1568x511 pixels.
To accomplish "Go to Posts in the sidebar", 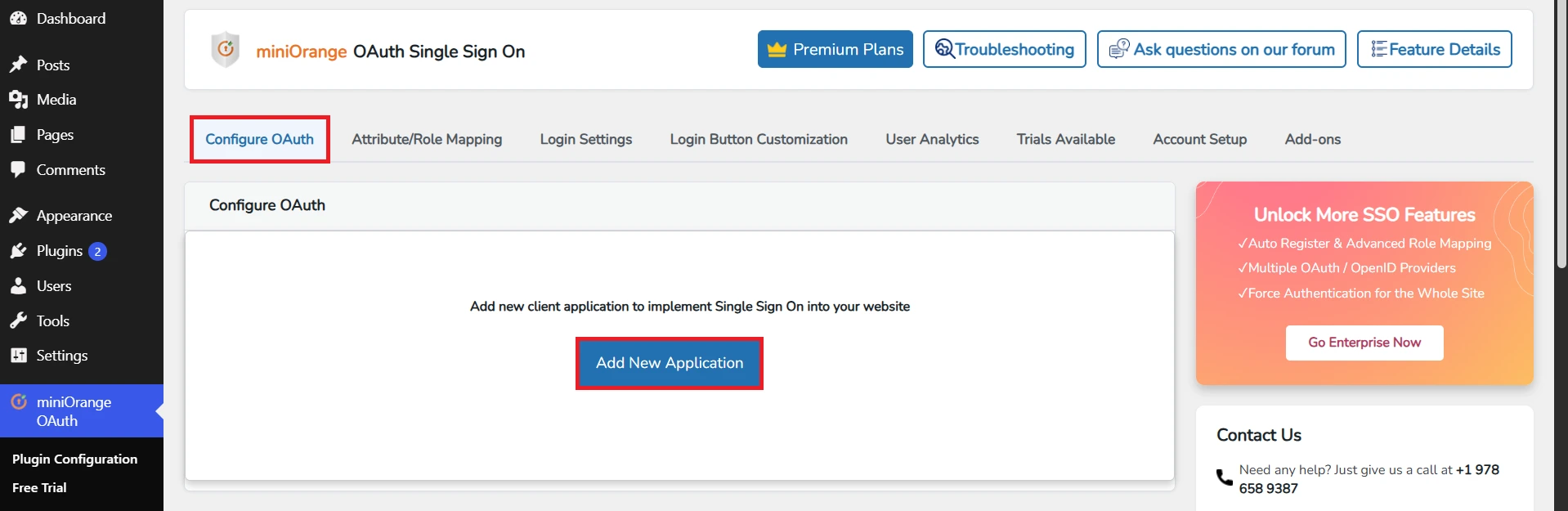I will click(x=82, y=65).
